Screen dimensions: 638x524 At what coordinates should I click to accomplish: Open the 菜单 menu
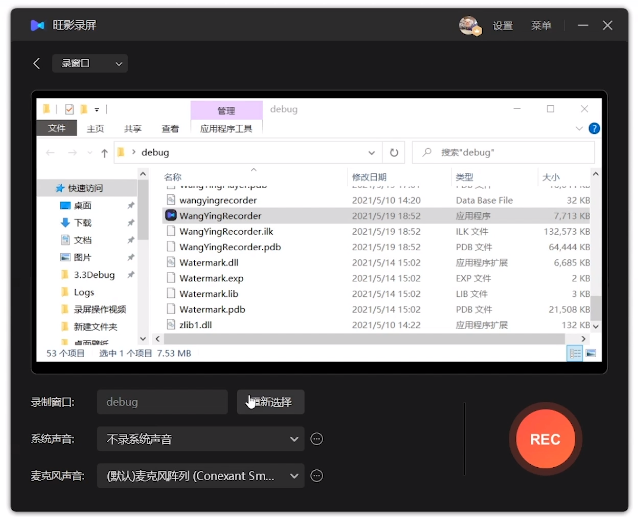(541, 26)
